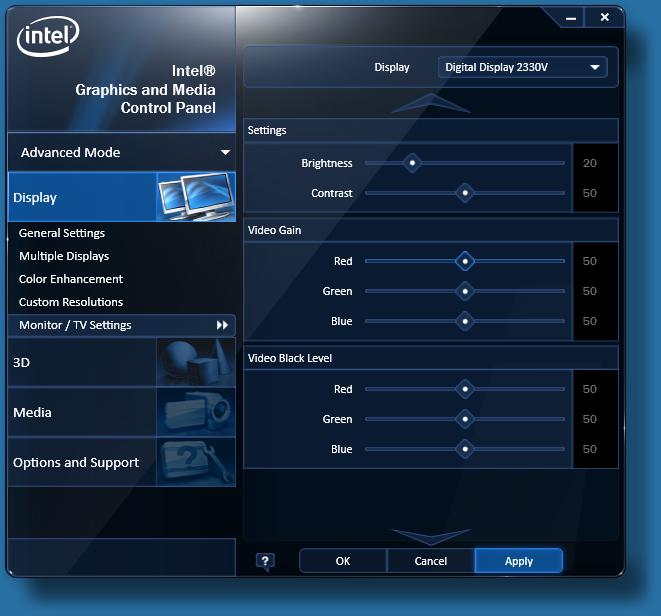Click the Contrast slider handle
The height and width of the screenshot is (616, 661).
click(x=465, y=193)
